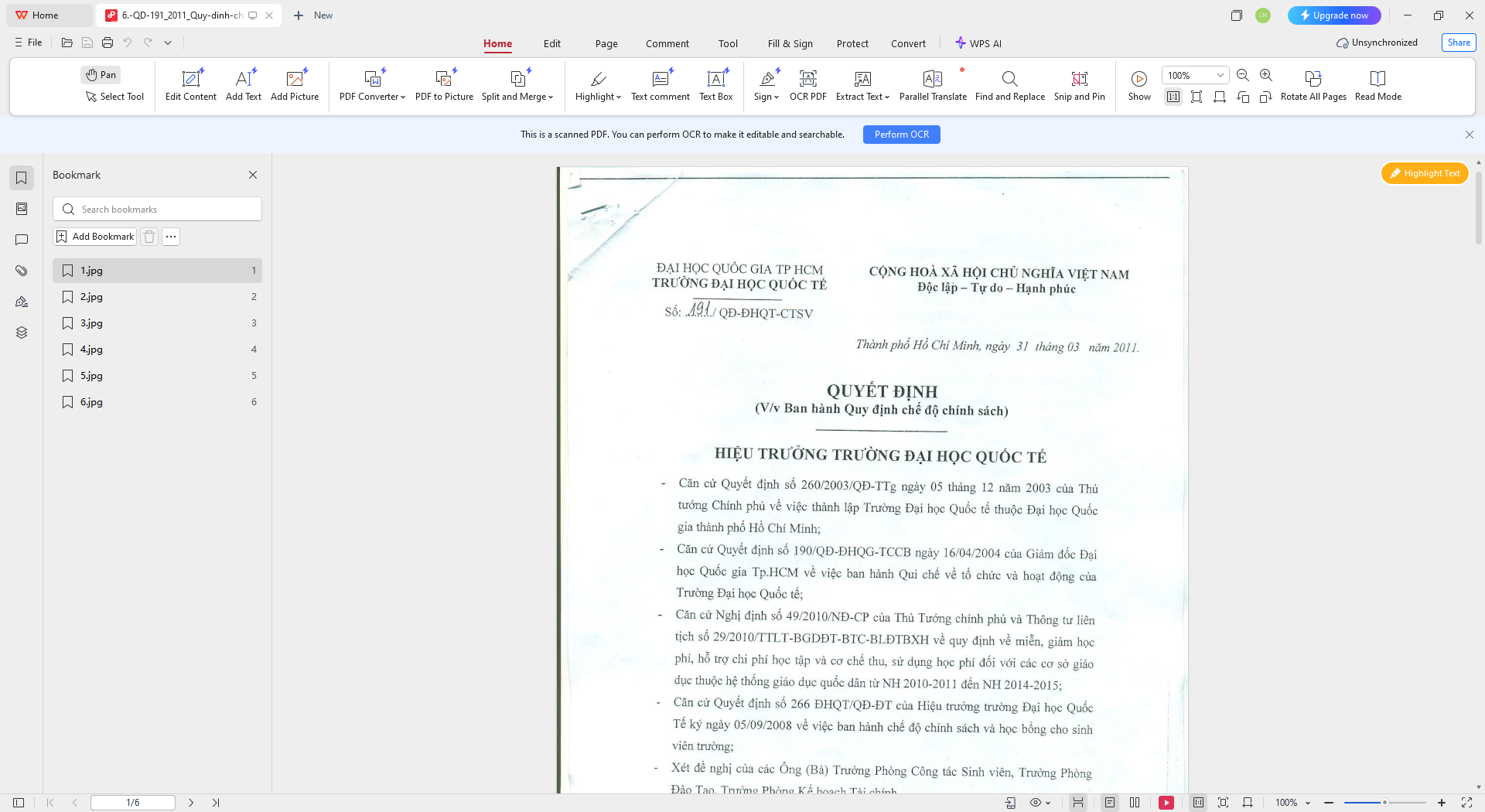
Task: Enter full screen from status bar
Action: click(1466, 803)
